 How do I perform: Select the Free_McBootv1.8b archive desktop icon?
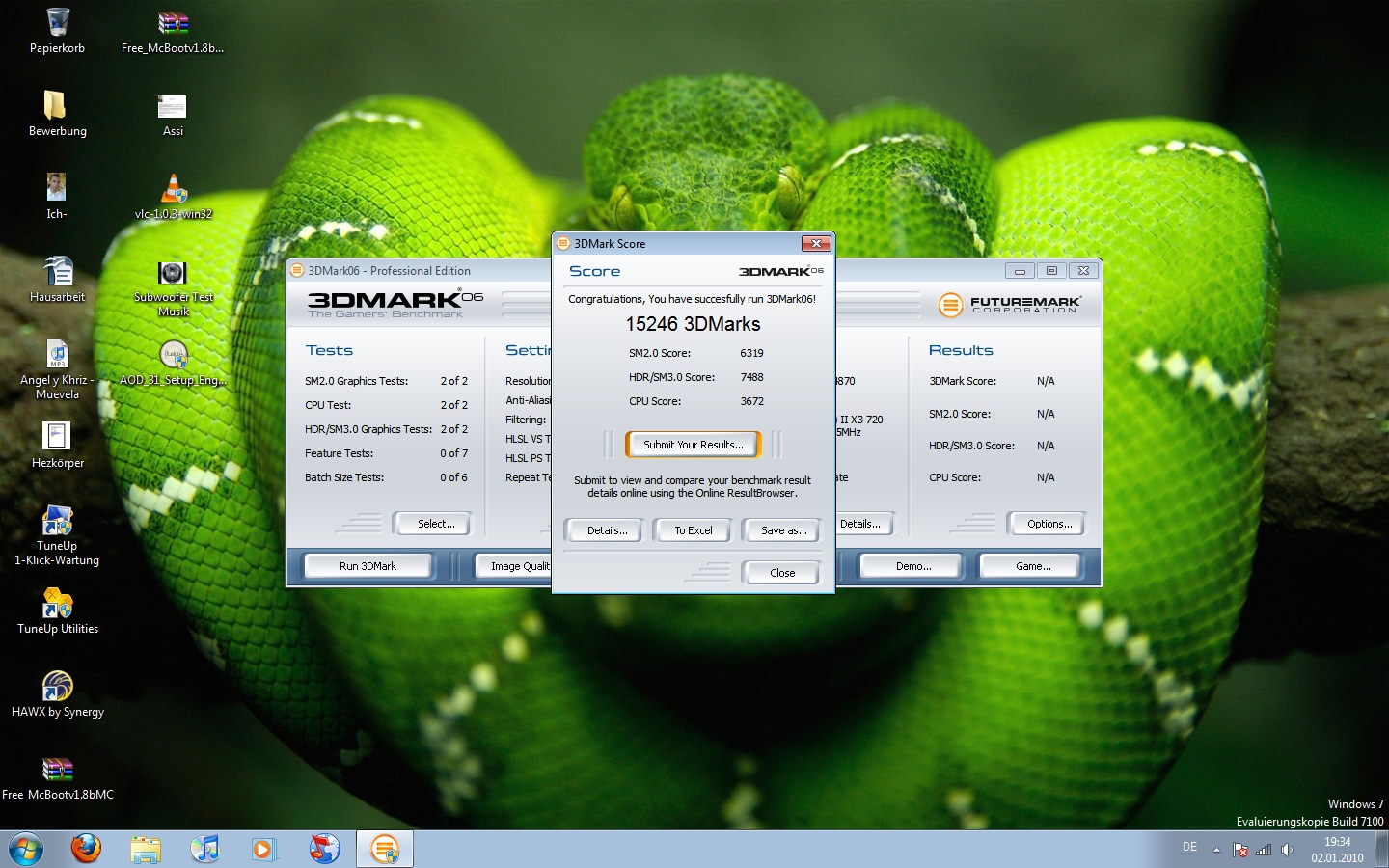click(173, 31)
